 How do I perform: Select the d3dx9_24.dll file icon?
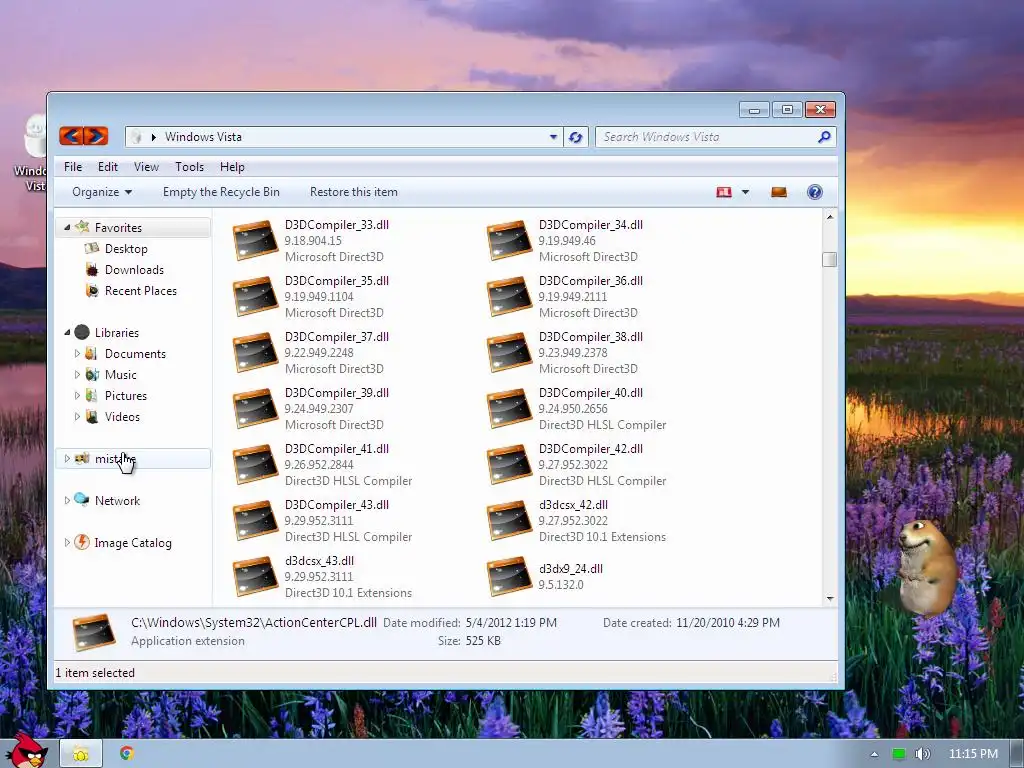click(x=509, y=577)
